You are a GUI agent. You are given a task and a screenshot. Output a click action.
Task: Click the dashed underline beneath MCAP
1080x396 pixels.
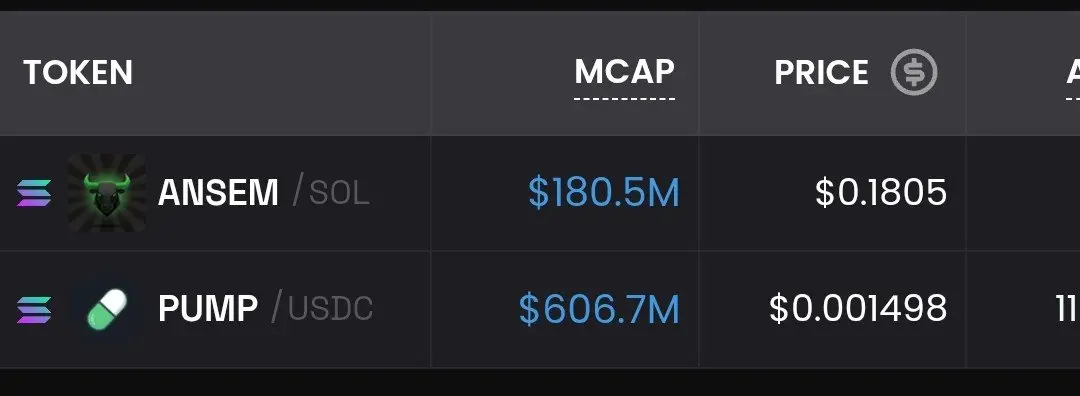click(x=624, y=99)
